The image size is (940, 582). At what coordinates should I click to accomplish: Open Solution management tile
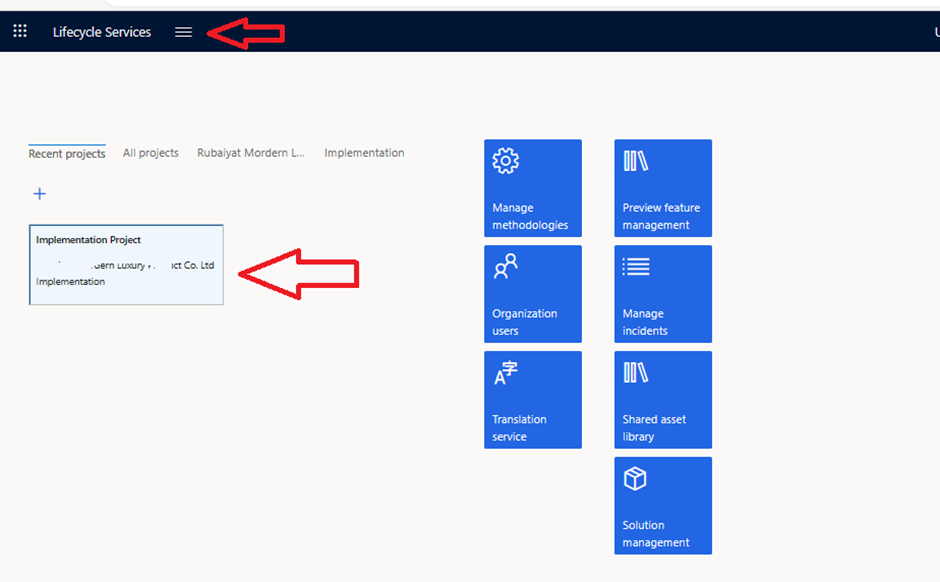(663, 505)
